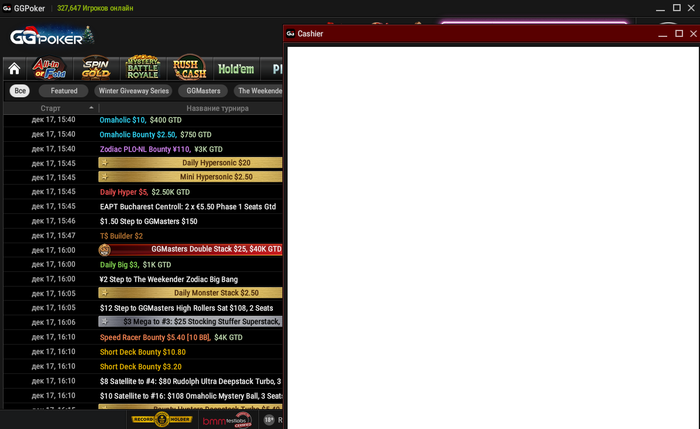Filter tournaments by GGMasters
700x429 pixels.
coord(203,91)
